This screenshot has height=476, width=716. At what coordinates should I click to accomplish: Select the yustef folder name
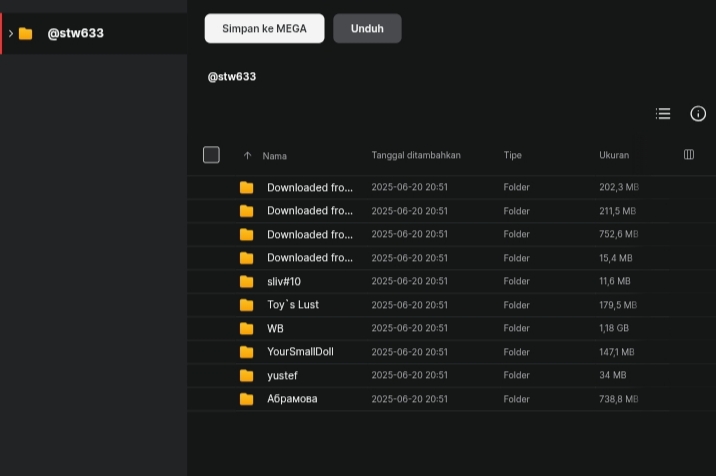pos(282,376)
